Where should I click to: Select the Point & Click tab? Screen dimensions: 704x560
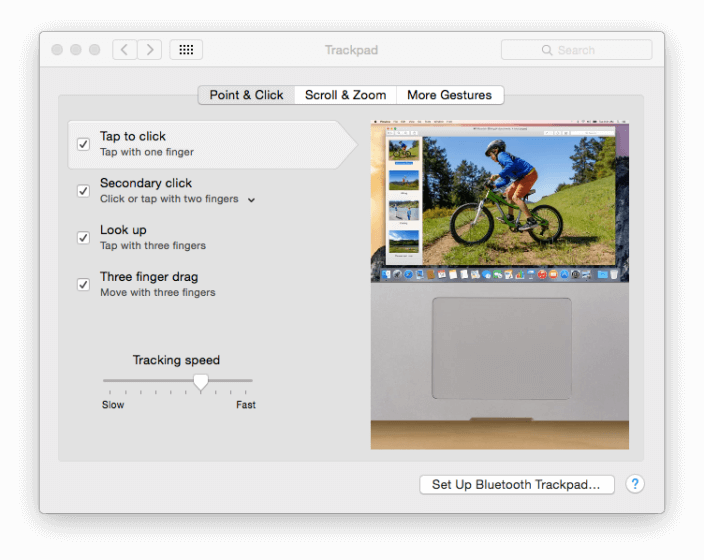click(246, 95)
